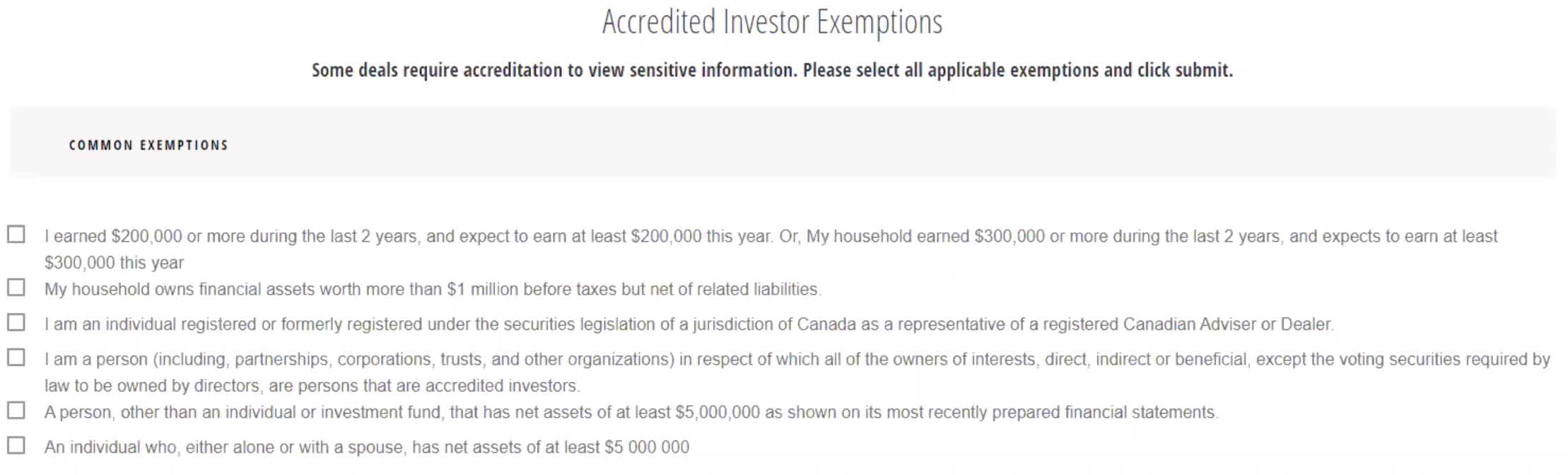Tick the household financial assets $1 million checkbox
The width and height of the screenshot is (1568, 475).
(16, 288)
